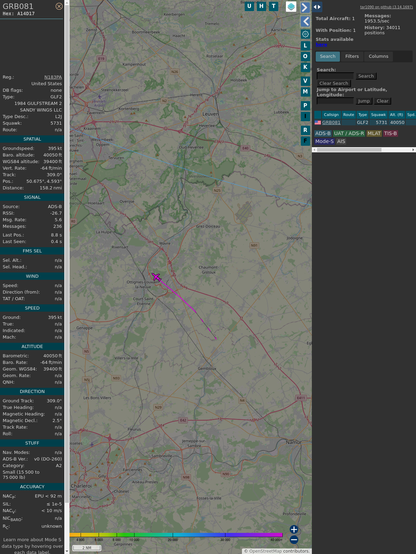The height and width of the screenshot is (554, 416).
Task: Click the Clear Search button
Action: point(334,83)
